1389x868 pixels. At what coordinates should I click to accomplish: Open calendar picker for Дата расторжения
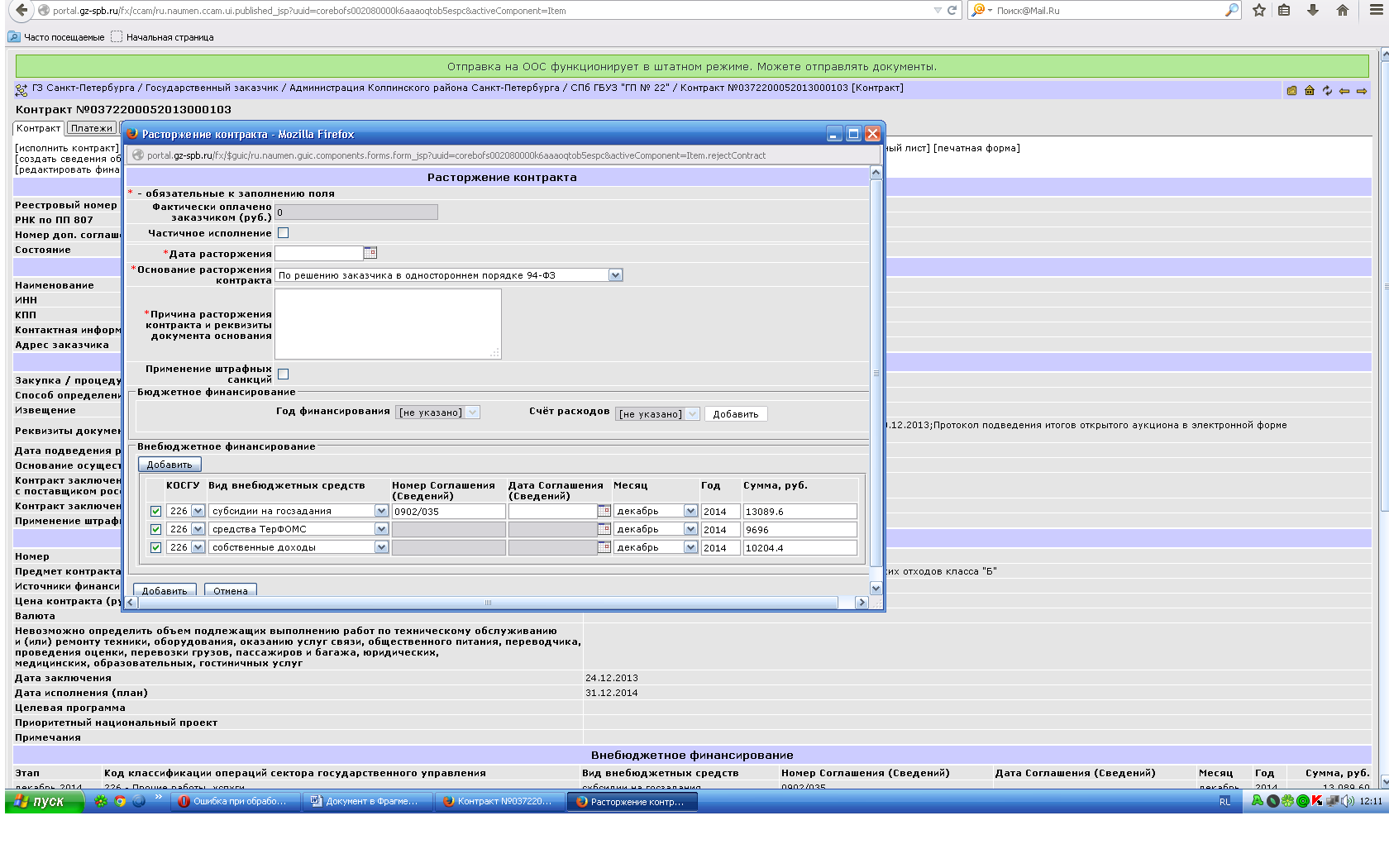point(370,253)
